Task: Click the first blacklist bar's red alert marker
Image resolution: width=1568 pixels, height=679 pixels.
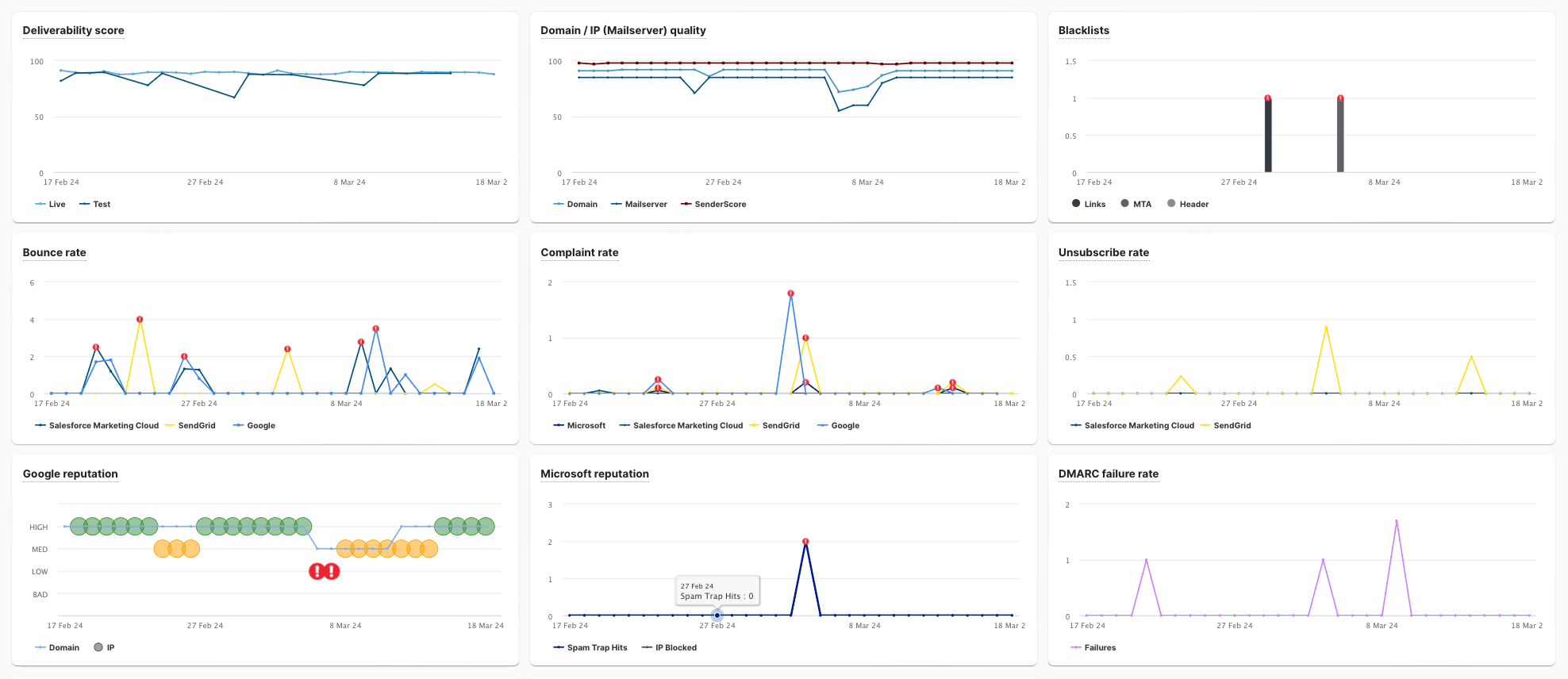Action: point(1267,98)
